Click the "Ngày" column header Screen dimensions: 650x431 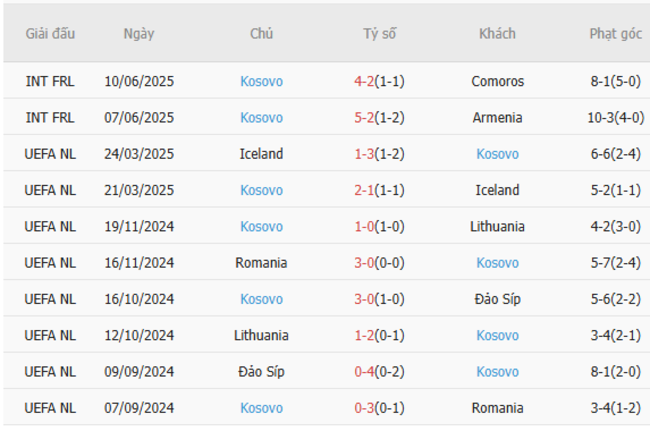coord(139,33)
